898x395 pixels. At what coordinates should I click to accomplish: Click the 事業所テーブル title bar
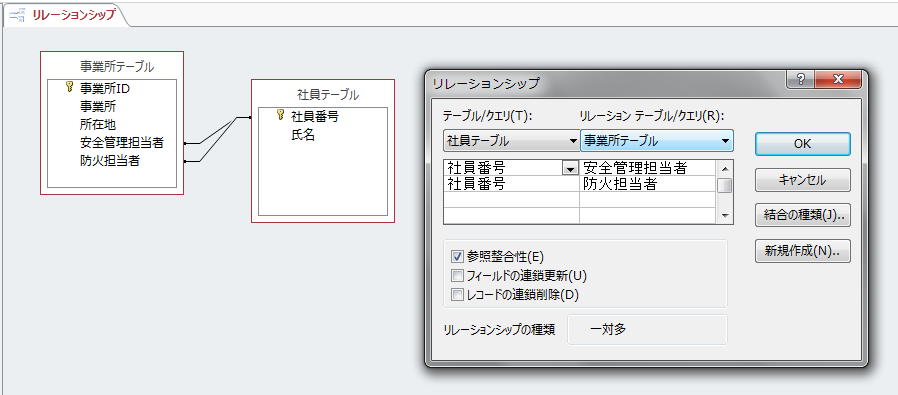click(112, 66)
